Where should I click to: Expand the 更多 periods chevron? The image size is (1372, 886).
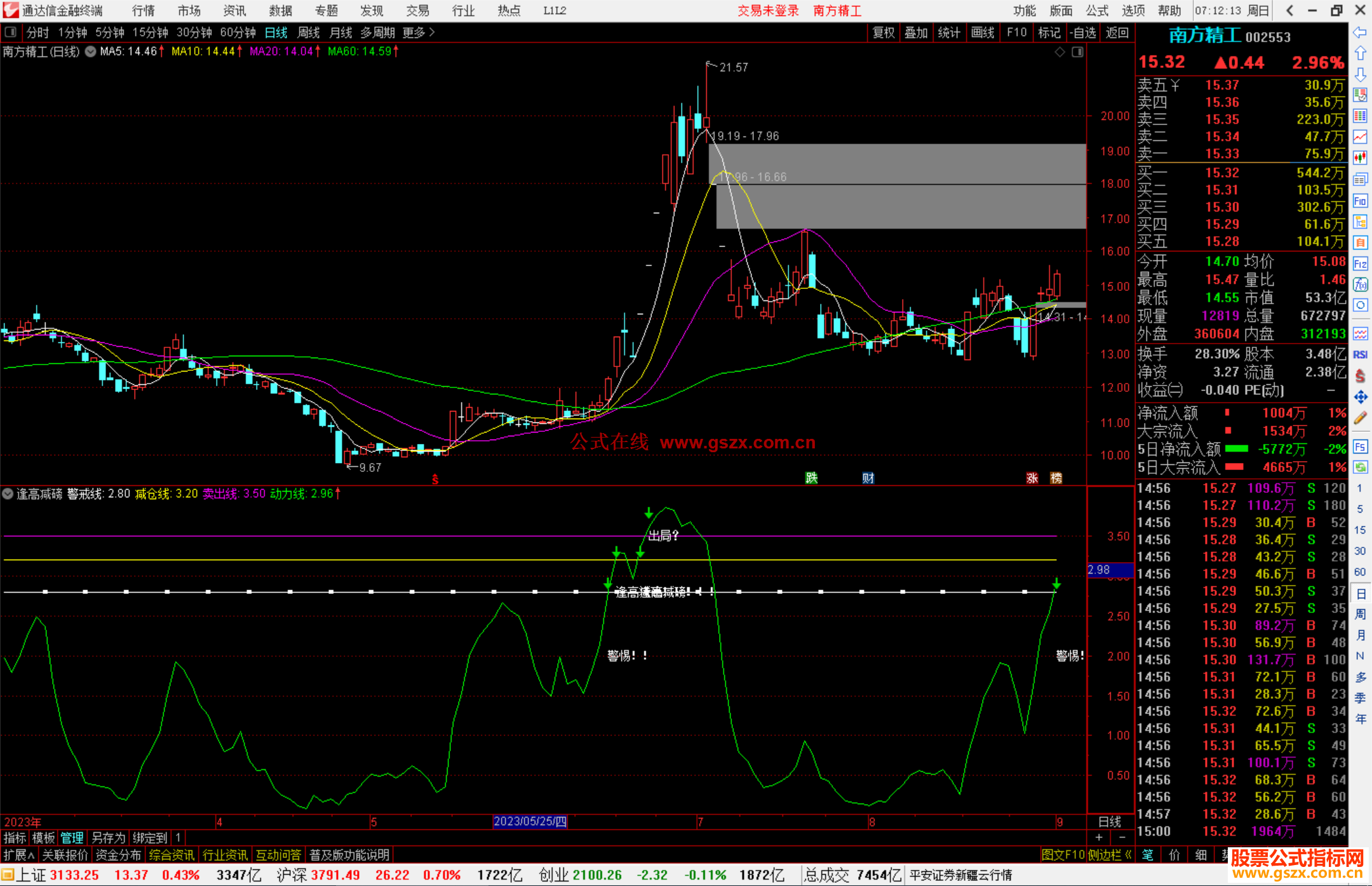click(433, 32)
